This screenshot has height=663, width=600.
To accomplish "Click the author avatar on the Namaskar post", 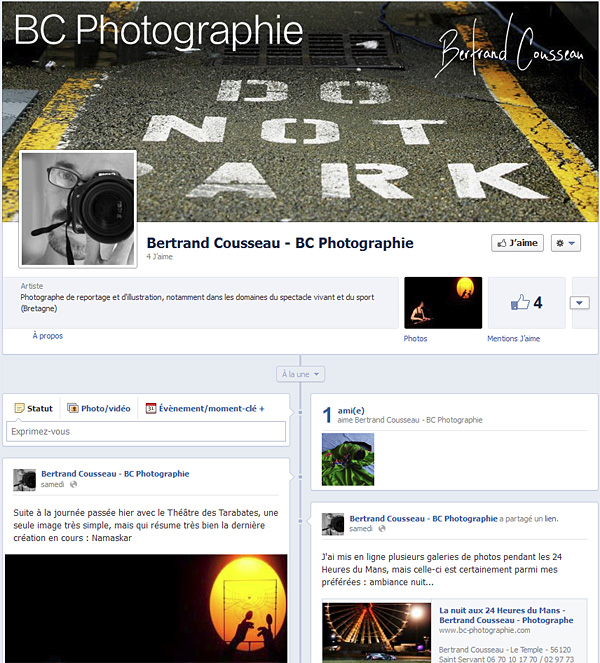I will tap(25, 480).
